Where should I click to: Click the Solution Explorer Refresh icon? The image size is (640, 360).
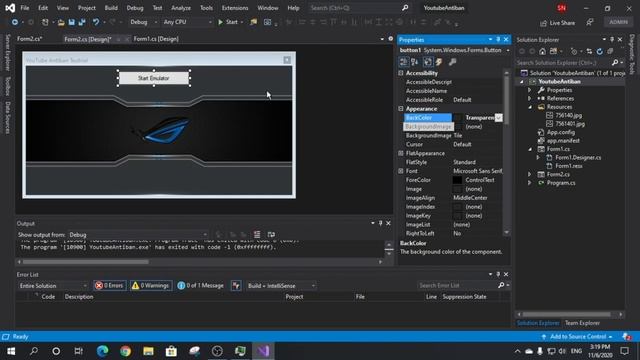point(599,51)
